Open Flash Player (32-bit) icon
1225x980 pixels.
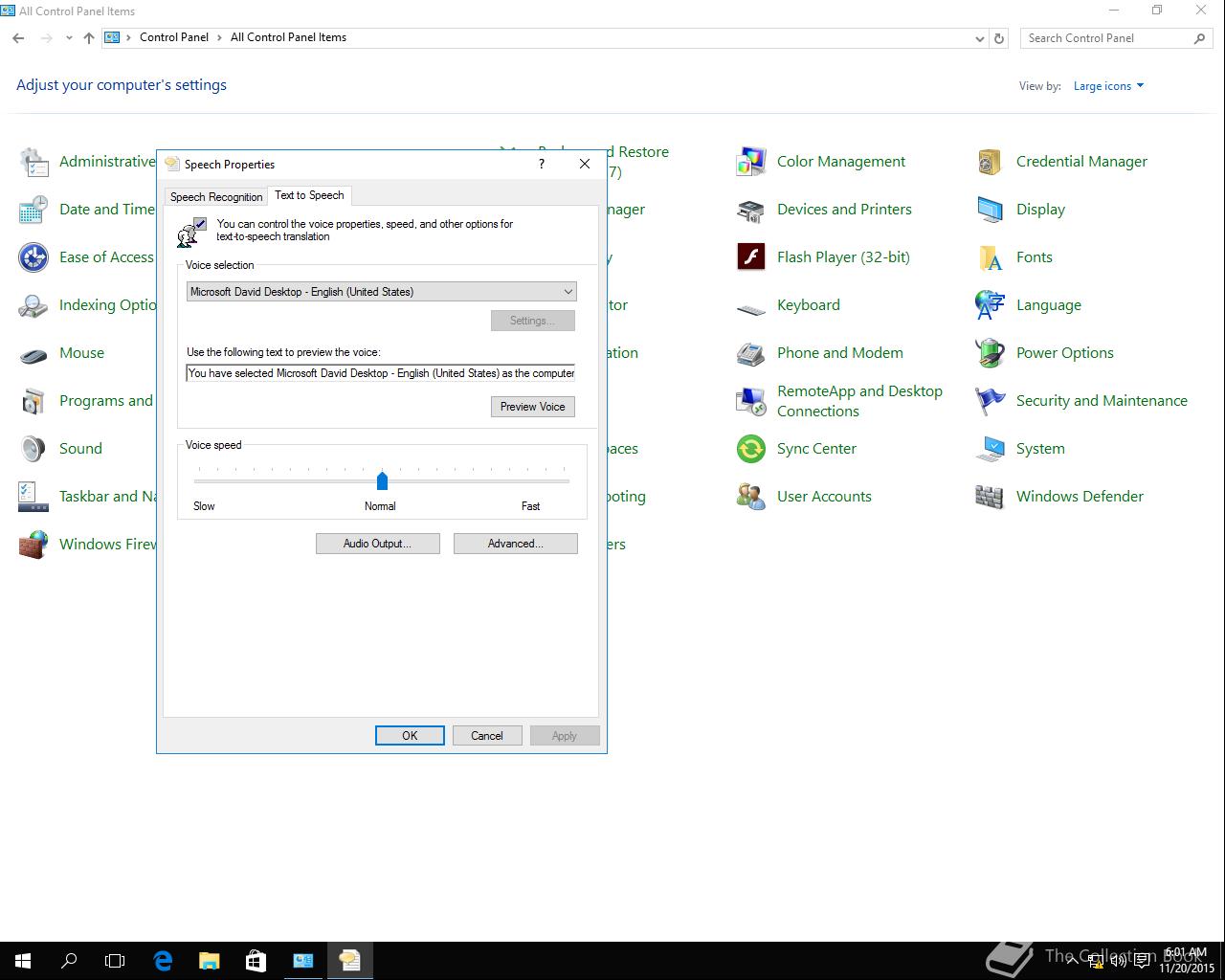751,257
